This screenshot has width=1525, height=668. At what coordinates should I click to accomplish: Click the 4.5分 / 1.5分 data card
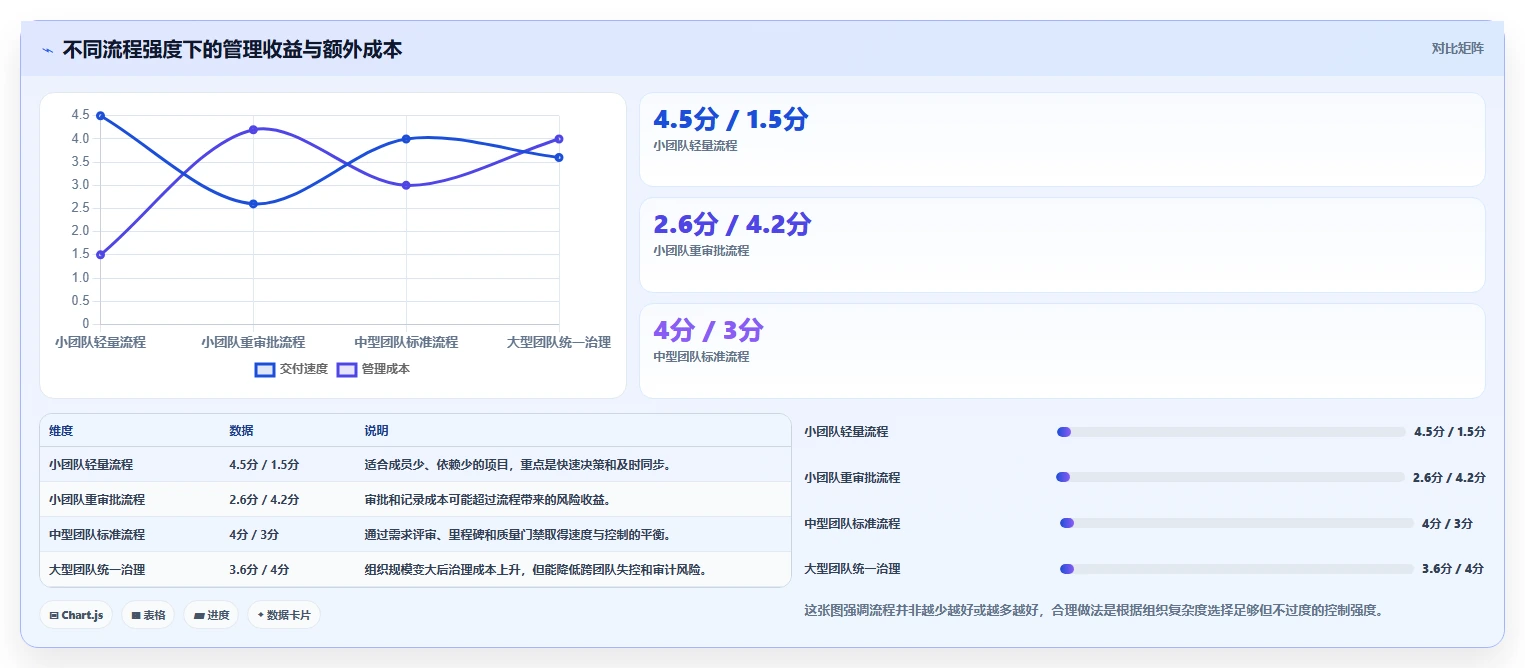click(x=1062, y=140)
